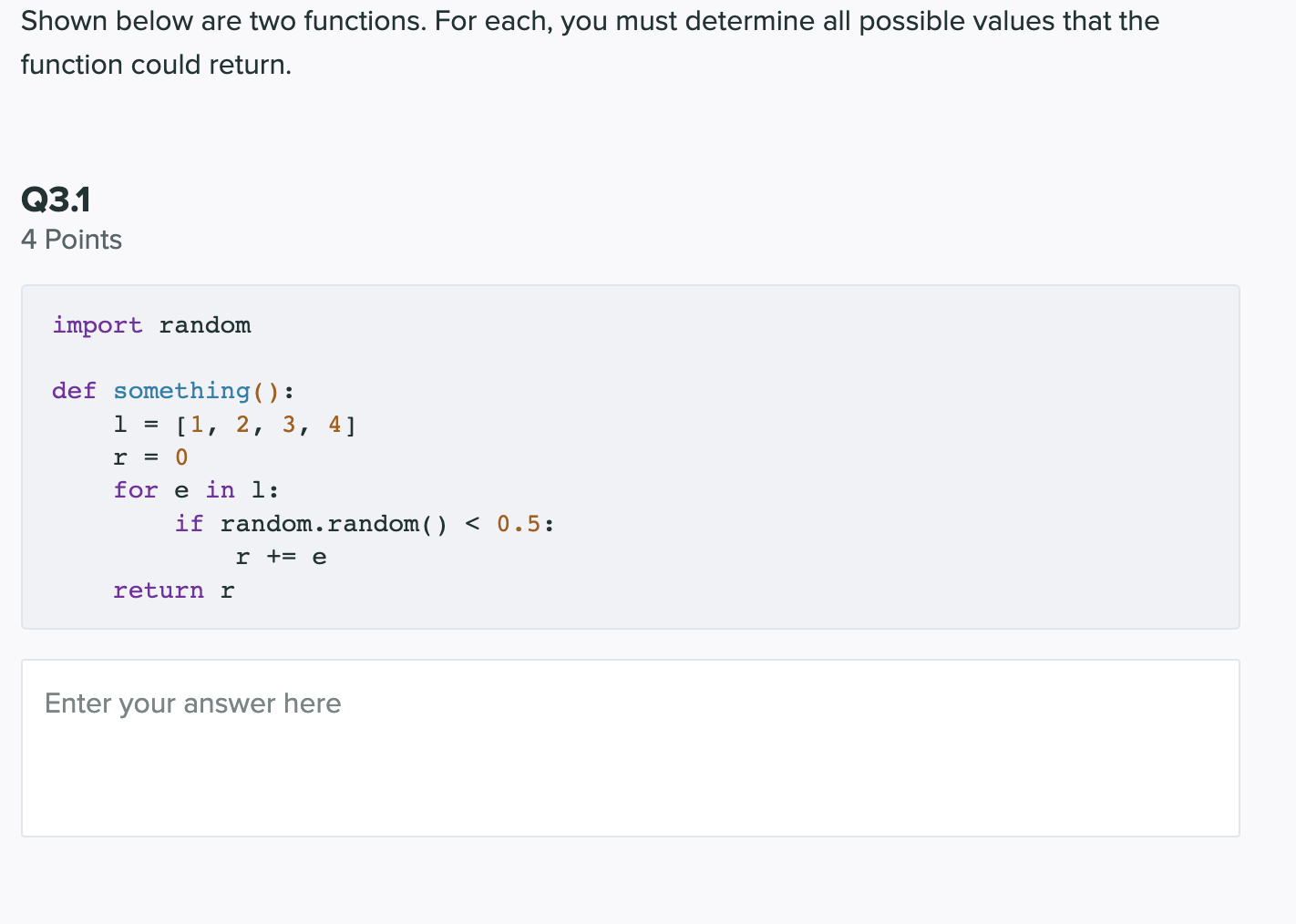Select the Q3.1 heading
This screenshot has width=1296, height=924.
[55, 199]
